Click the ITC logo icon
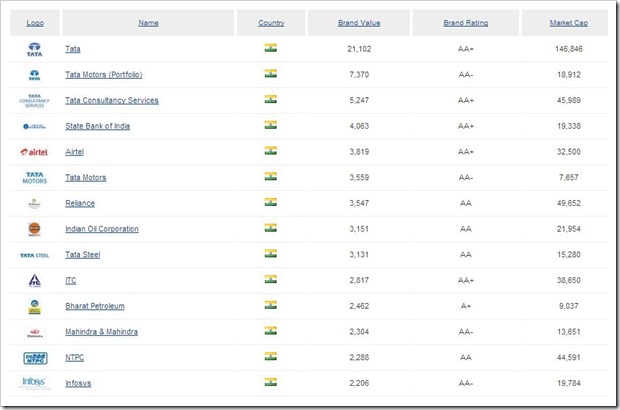The height and width of the screenshot is (410, 620). point(34,280)
